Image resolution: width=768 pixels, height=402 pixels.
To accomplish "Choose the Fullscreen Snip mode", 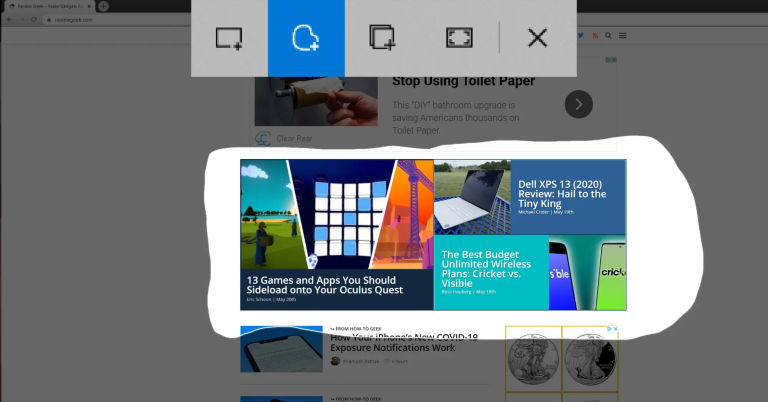I will point(459,38).
